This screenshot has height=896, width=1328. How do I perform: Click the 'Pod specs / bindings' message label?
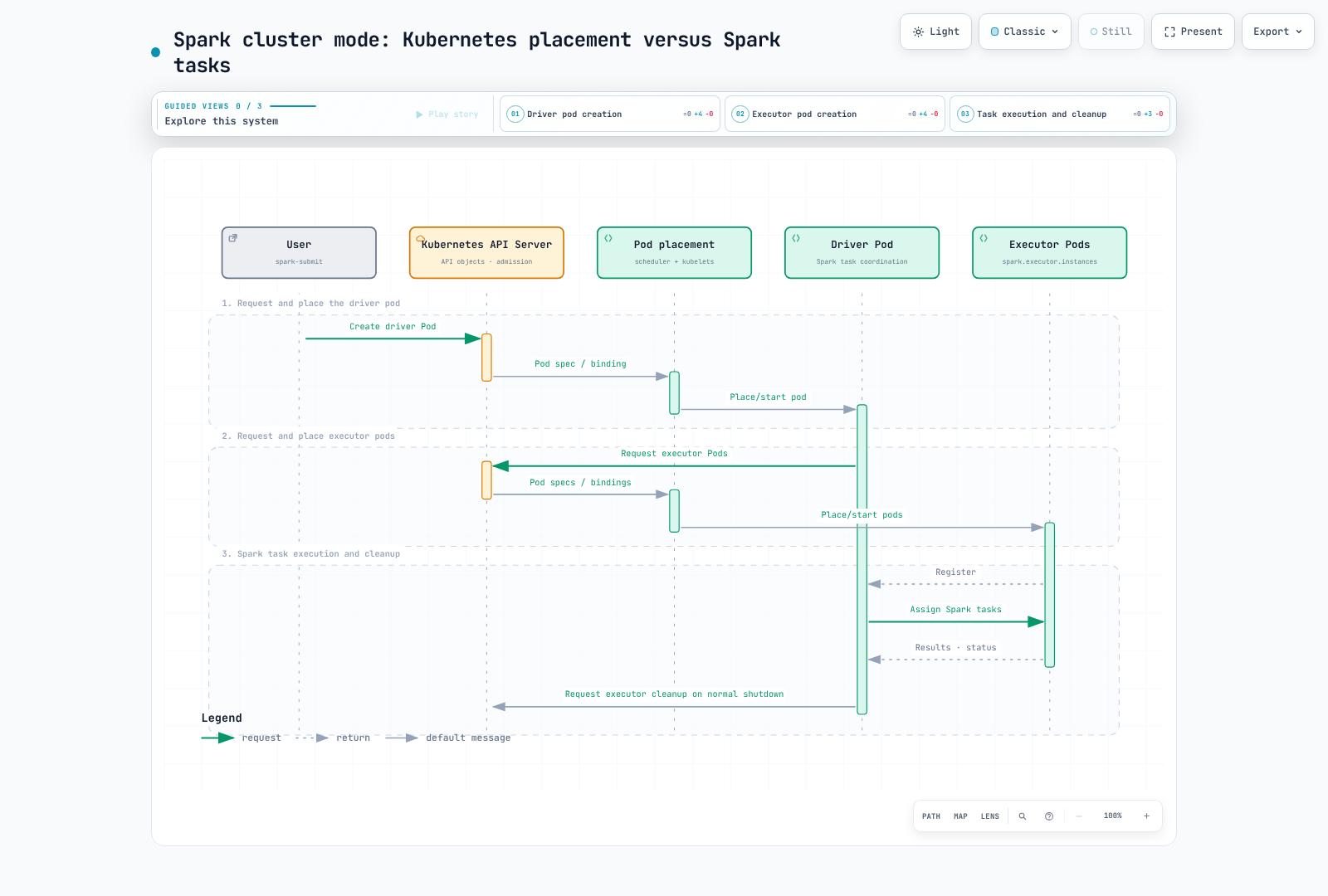(580, 483)
